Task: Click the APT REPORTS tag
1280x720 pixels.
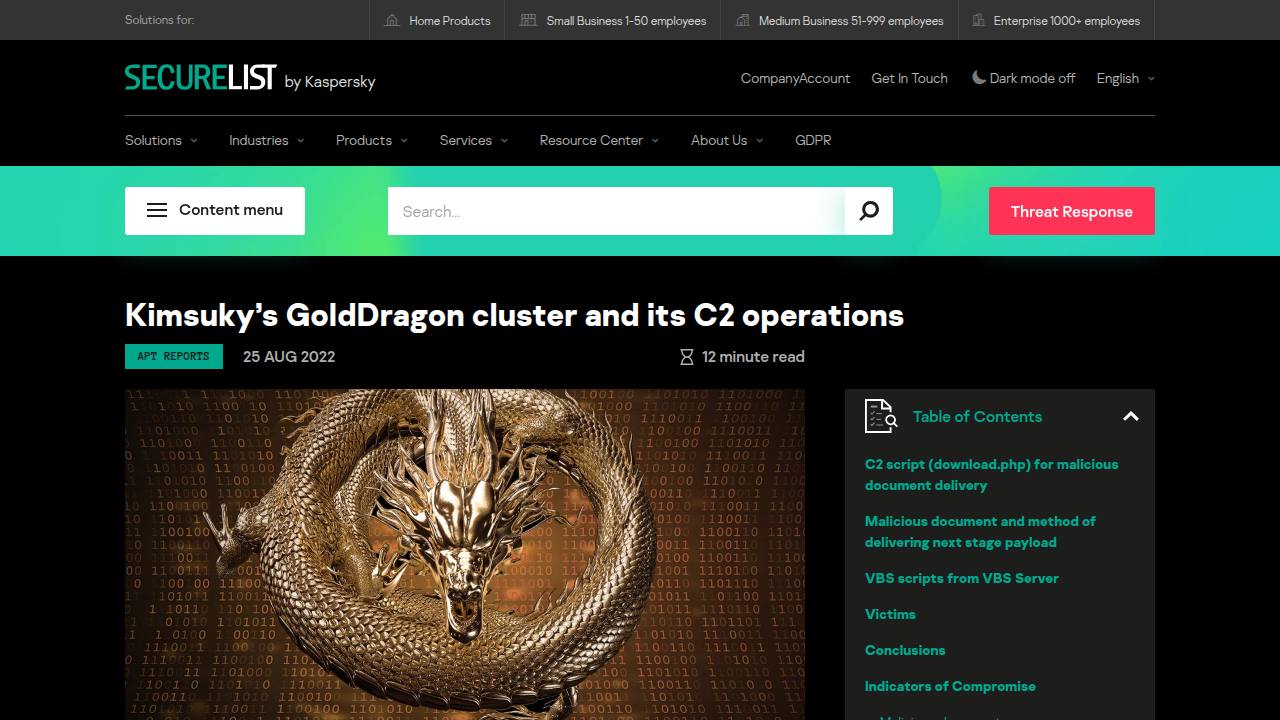Action: pyautogui.click(x=174, y=356)
